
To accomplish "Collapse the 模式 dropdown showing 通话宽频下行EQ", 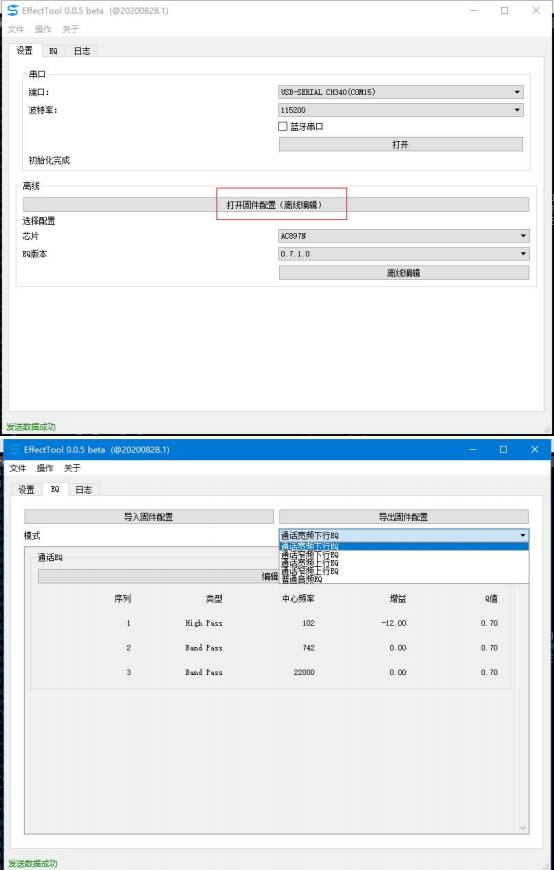I will (404, 535).
